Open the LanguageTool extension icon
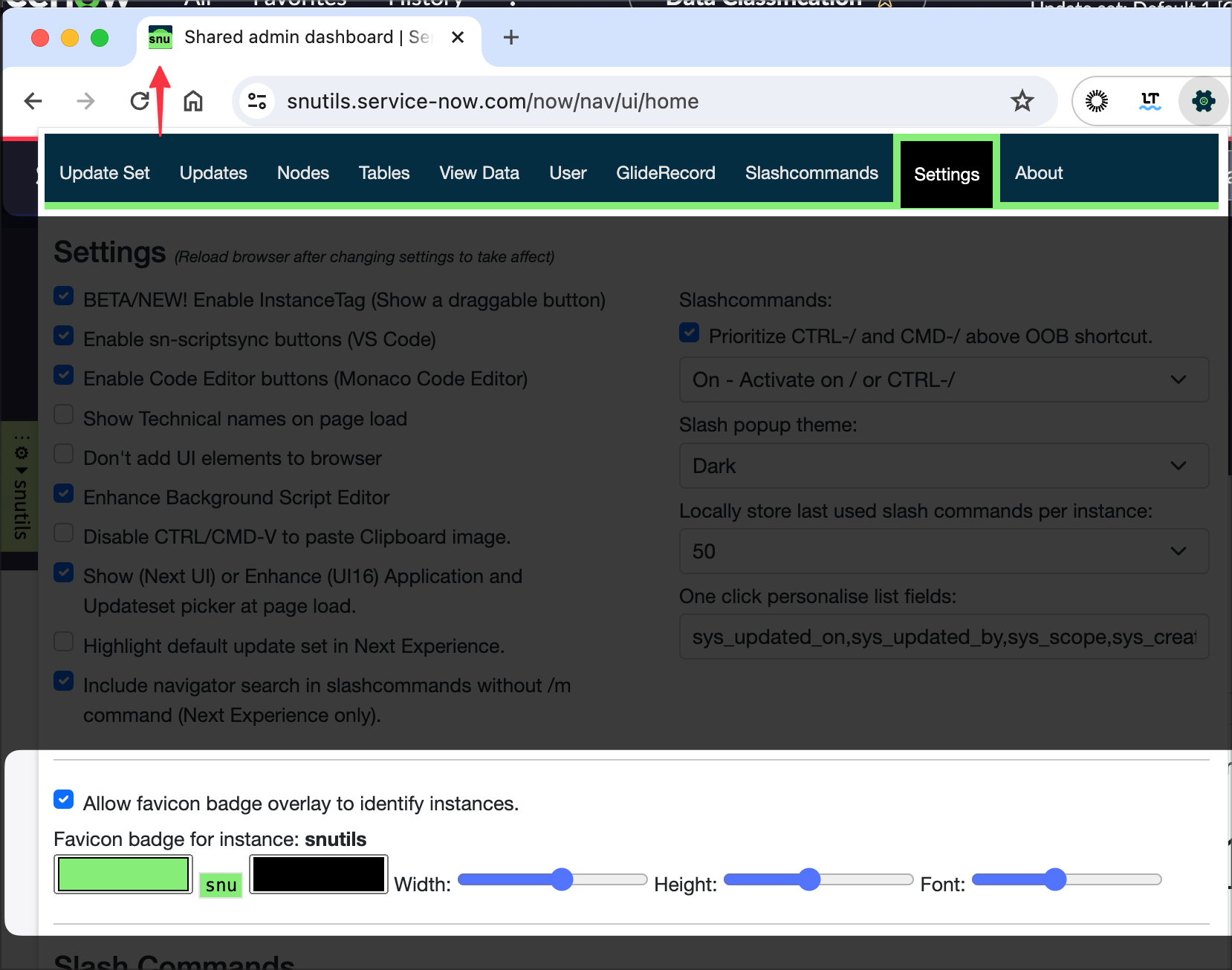Viewport: 1232px width, 970px height. 1150,101
